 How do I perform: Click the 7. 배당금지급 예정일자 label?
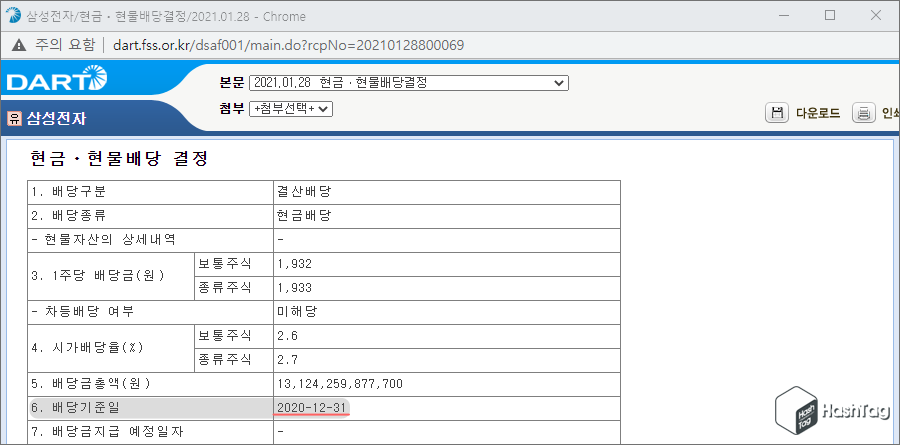pyautogui.click(x=108, y=431)
